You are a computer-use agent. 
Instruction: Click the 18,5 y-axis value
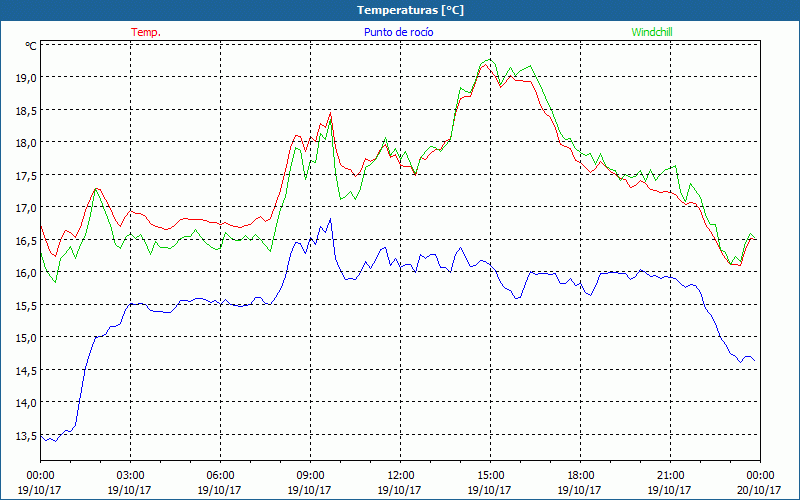(x=27, y=110)
